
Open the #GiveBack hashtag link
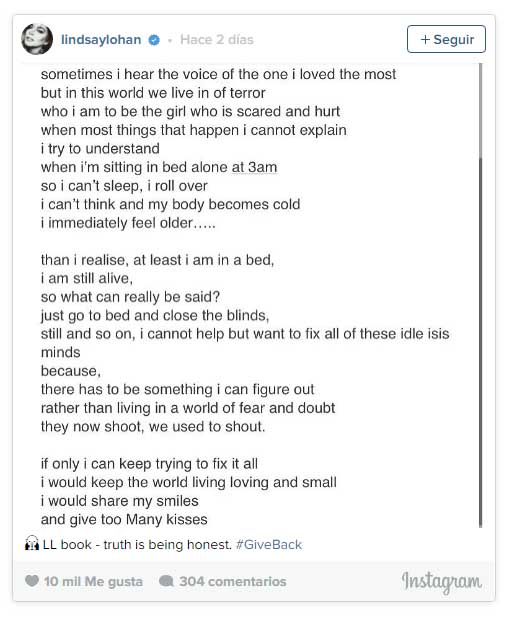click(269, 544)
